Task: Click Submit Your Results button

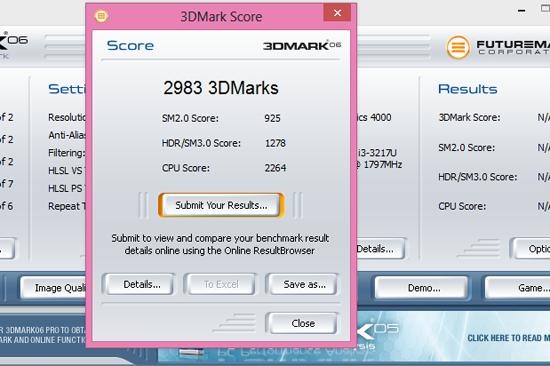Action: (221, 205)
